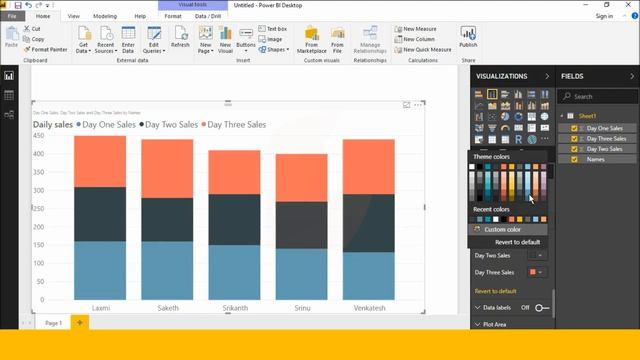Expand the Plot Area section

coord(491,324)
